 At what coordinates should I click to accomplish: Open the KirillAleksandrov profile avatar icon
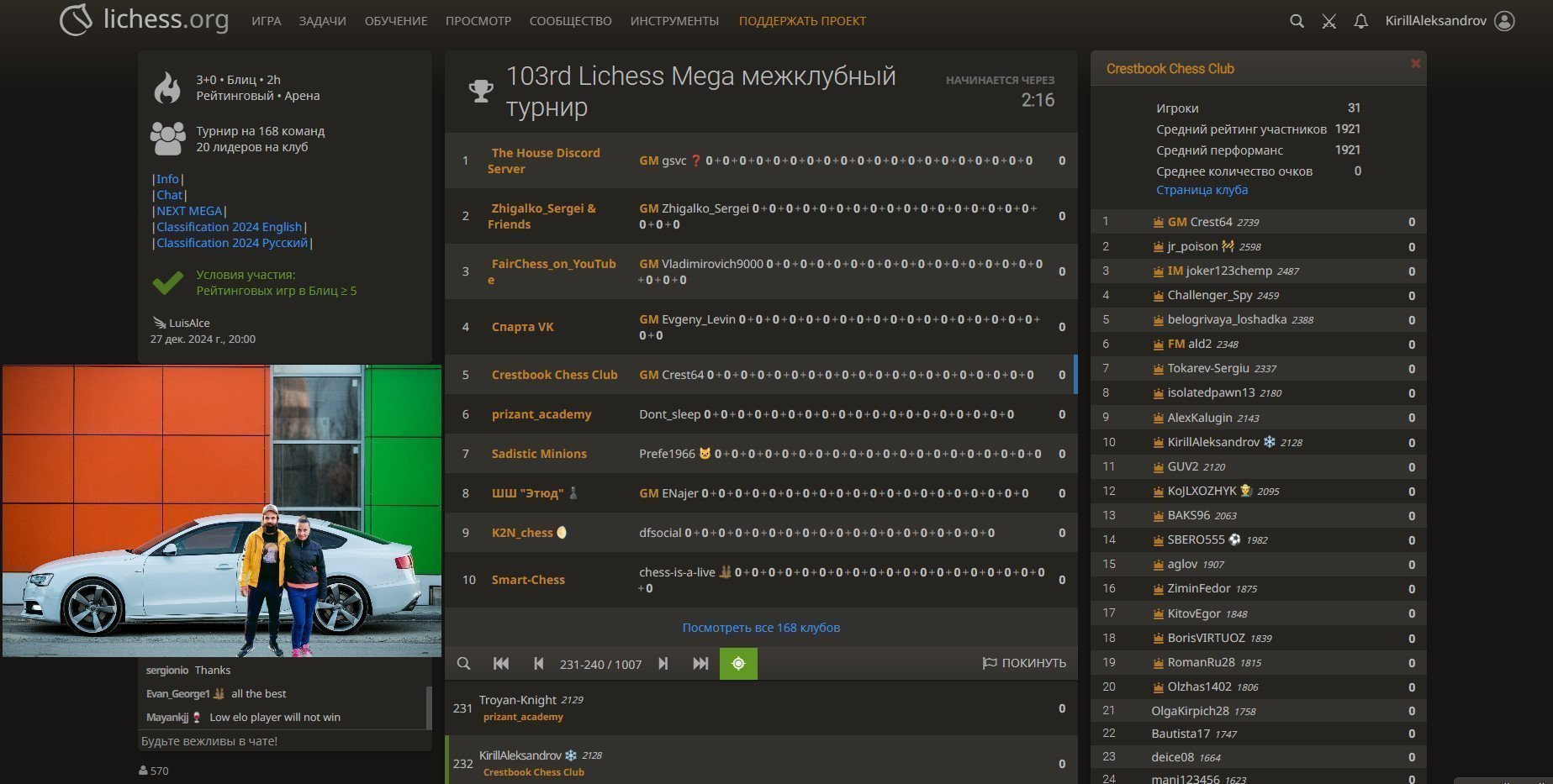click(x=1504, y=21)
